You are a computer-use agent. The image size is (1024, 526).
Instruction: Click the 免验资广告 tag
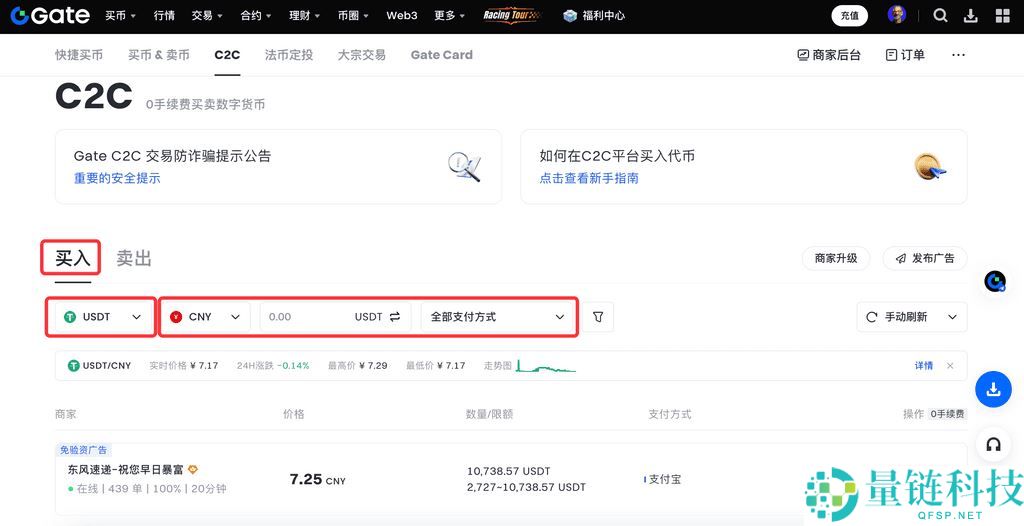tap(84, 450)
